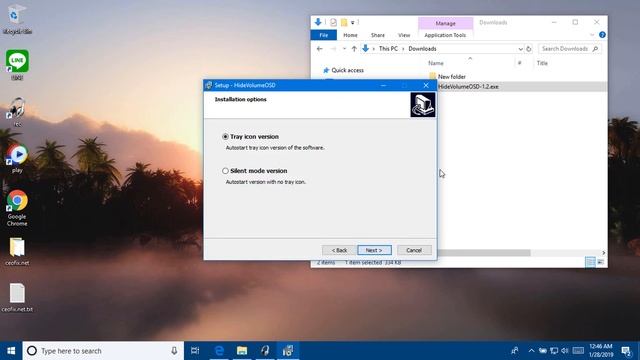This screenshot has height=360, width=640.
Task: Click the Downloads breadcrumb in the address bar
Action: click(422, 49)
